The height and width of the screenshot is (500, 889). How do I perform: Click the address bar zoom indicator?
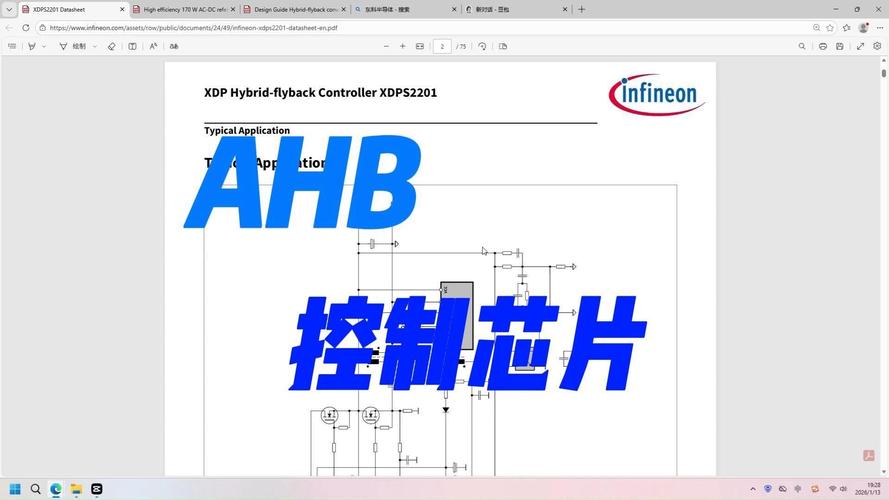coord(816,28)
